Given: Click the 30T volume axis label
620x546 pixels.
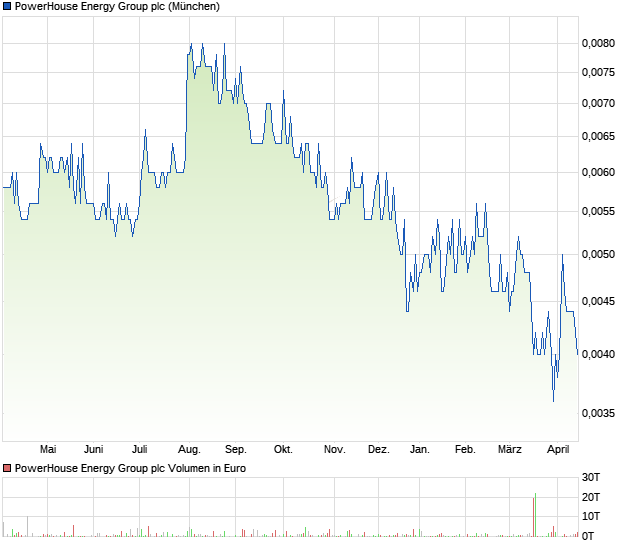Looking at the screenshot, I should [591, 478].
